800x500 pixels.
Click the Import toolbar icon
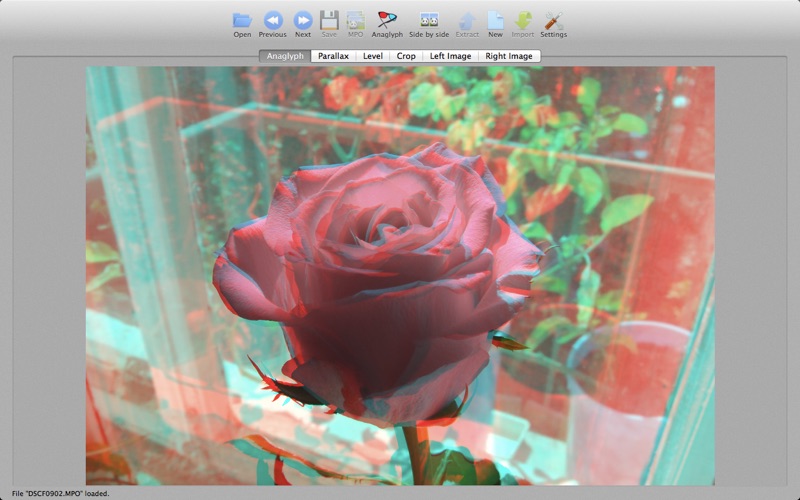523,20
